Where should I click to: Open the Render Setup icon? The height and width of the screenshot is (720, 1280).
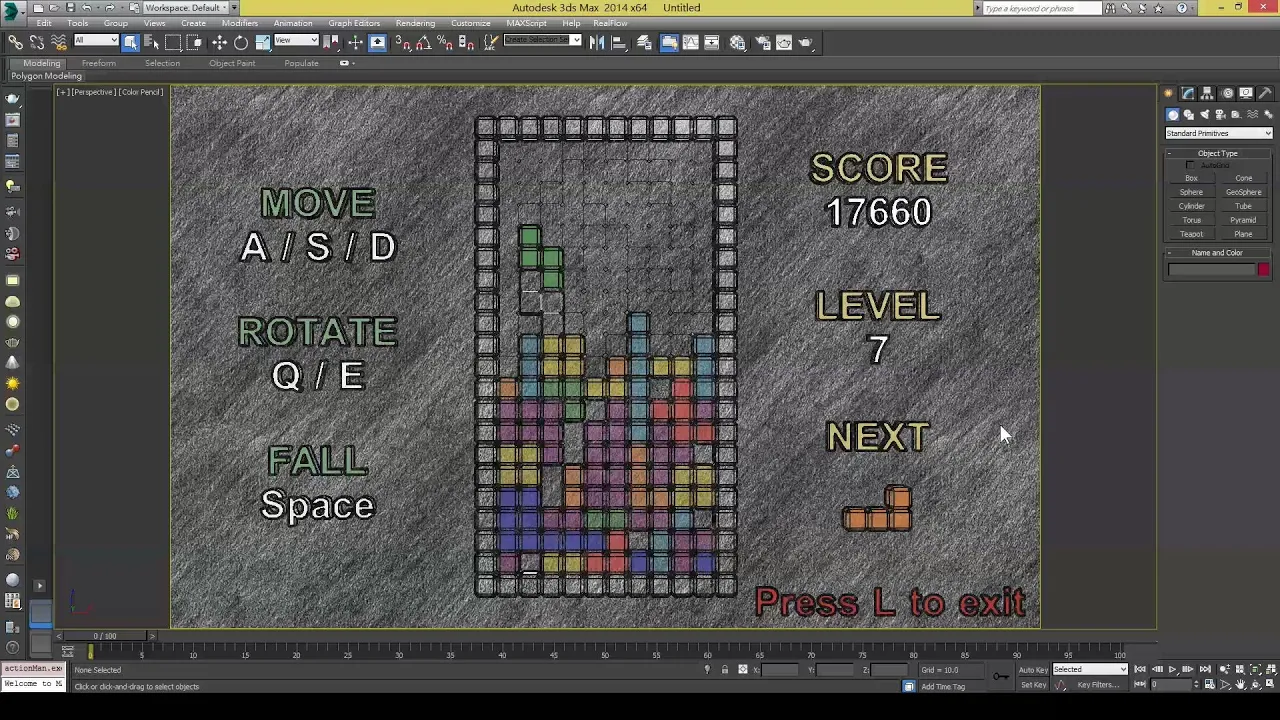pos(762,42)
